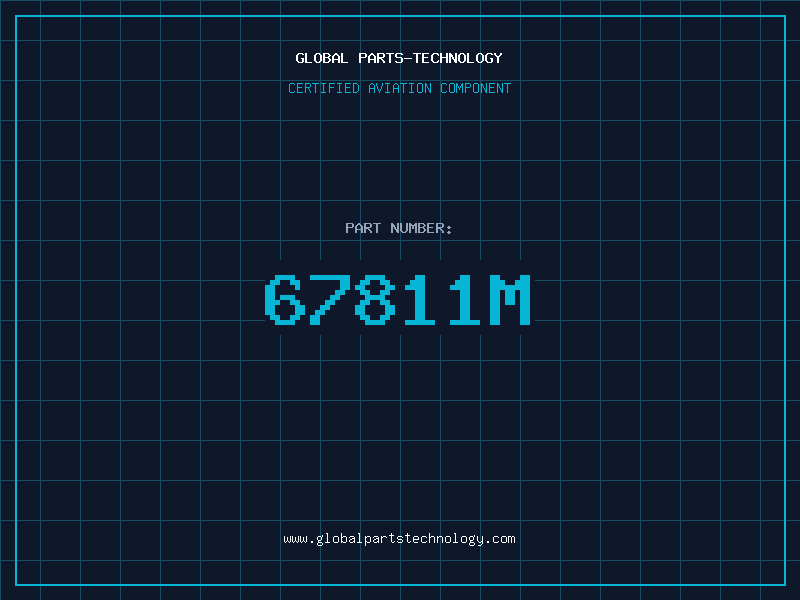Click the PART NUMBER: label
The height and width of the screenshot is (600, 800).
(x=398, y=228)
